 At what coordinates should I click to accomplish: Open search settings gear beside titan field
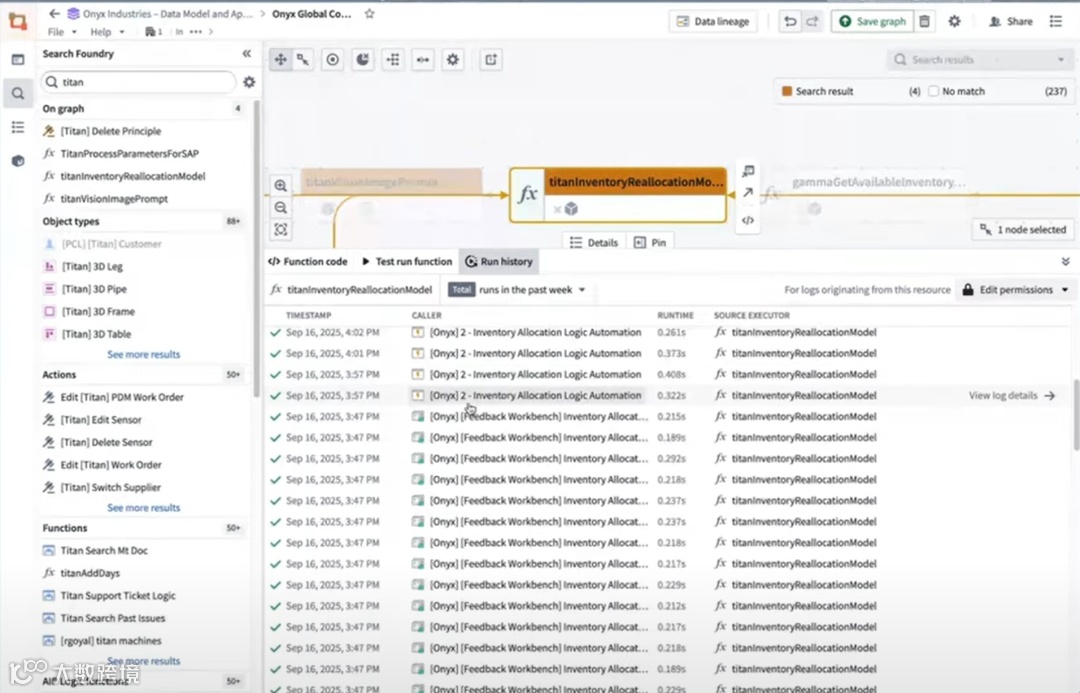pos(249,82)
